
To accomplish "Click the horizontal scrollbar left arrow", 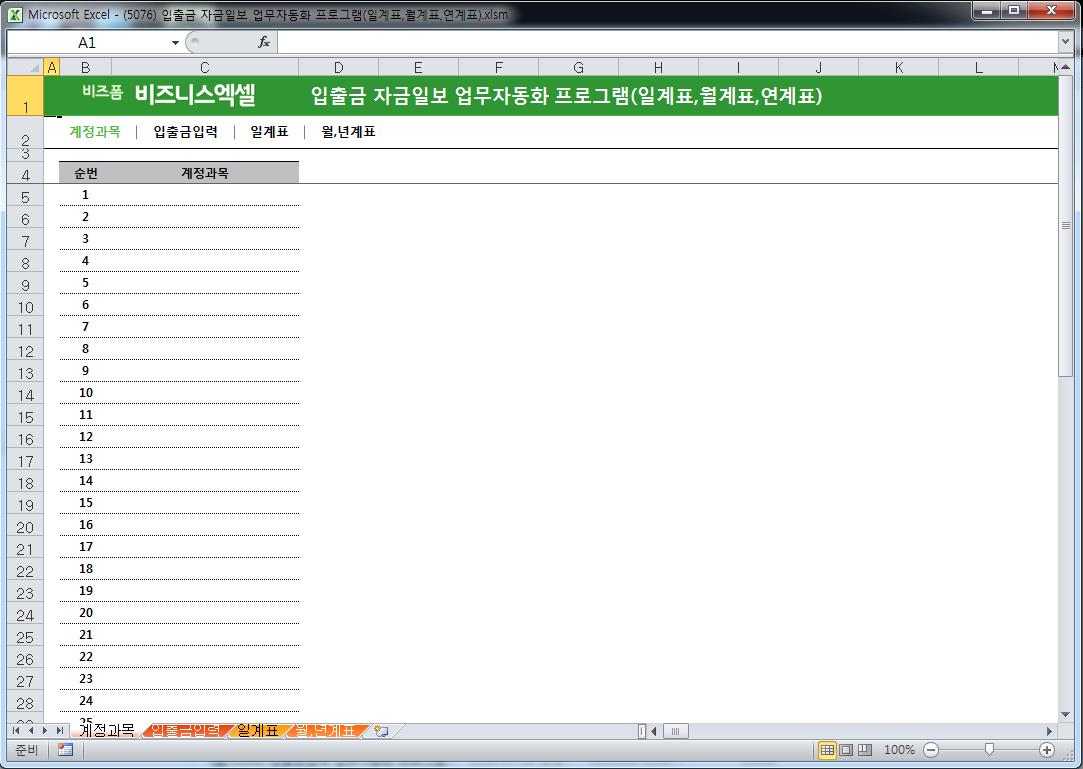I will [653, 730].
